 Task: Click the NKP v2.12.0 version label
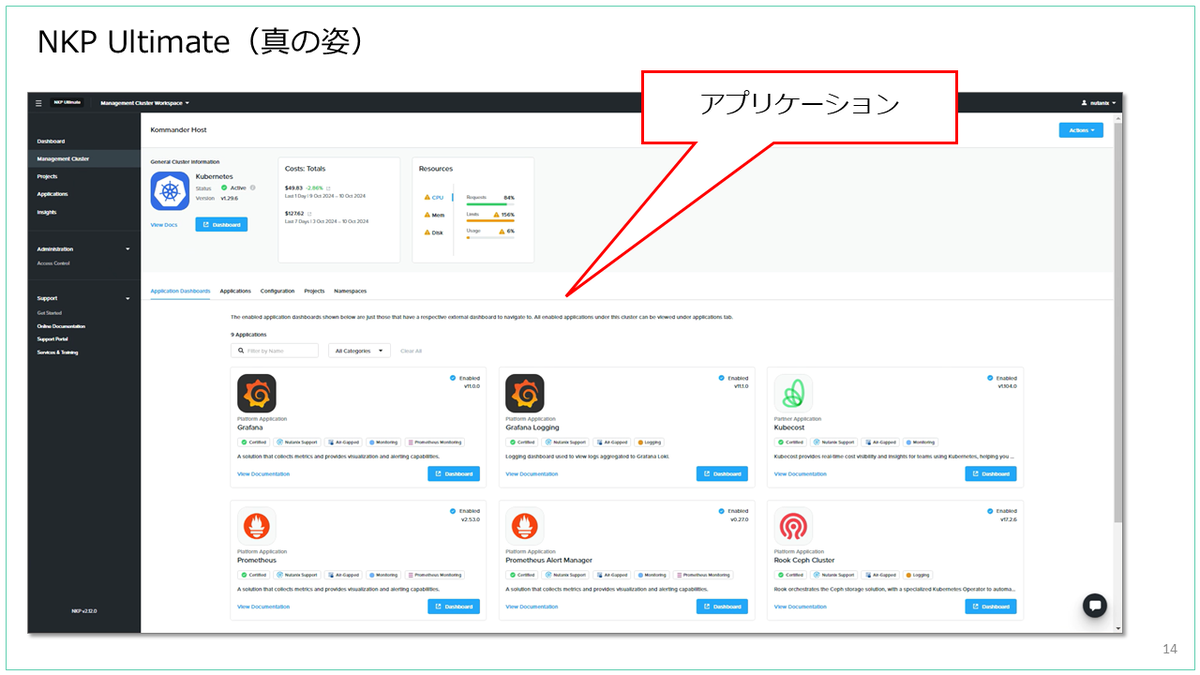[84, 610]
